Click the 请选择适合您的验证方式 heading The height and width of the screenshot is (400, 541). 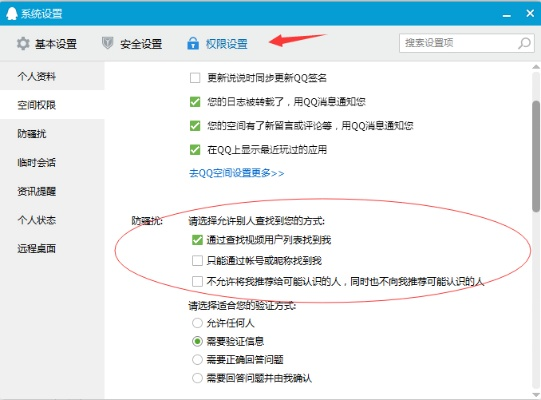pyautogui.click(x=242, y=305)
